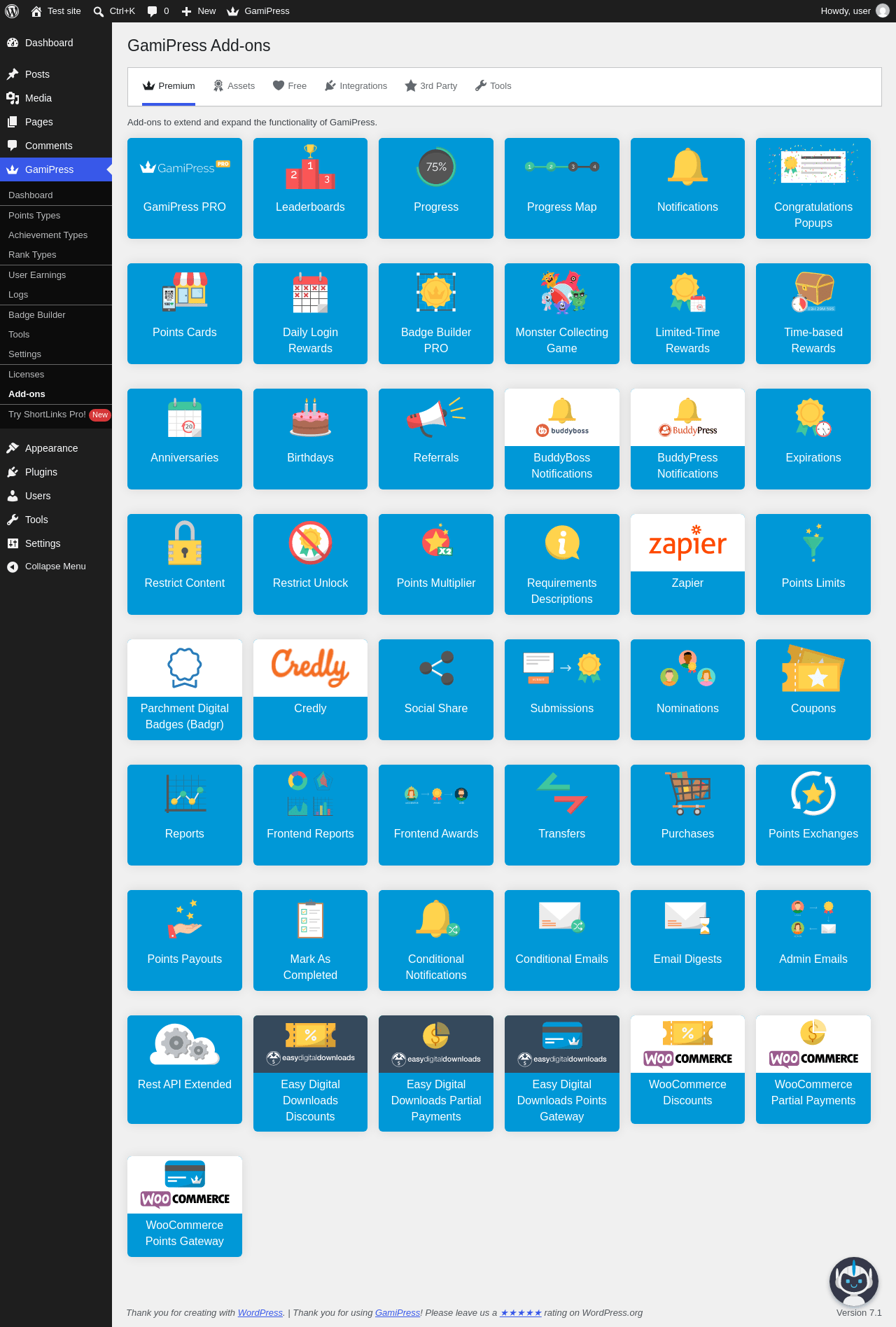Click the Daily Login Rewards calendar icon
The image size is (896, 1327).
310,292
